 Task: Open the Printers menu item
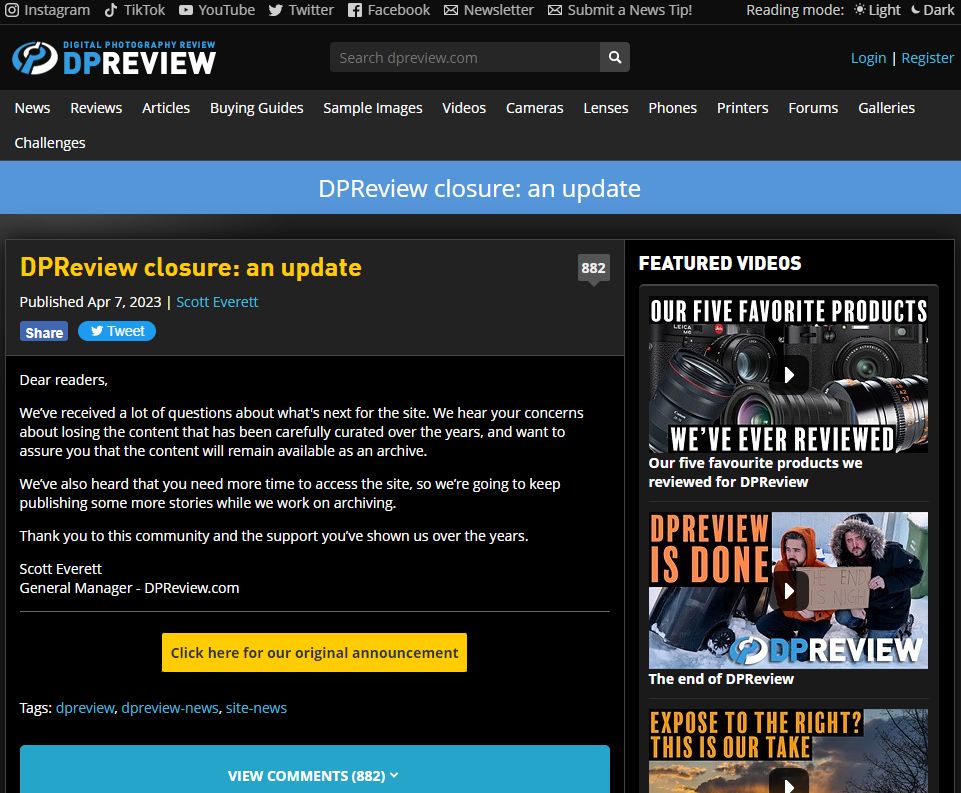742,108
